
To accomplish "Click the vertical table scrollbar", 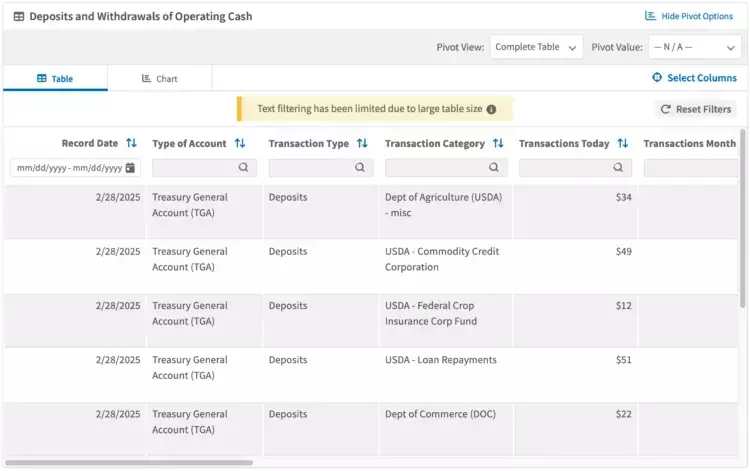I will pyautogui.click(x=742, y=218).
